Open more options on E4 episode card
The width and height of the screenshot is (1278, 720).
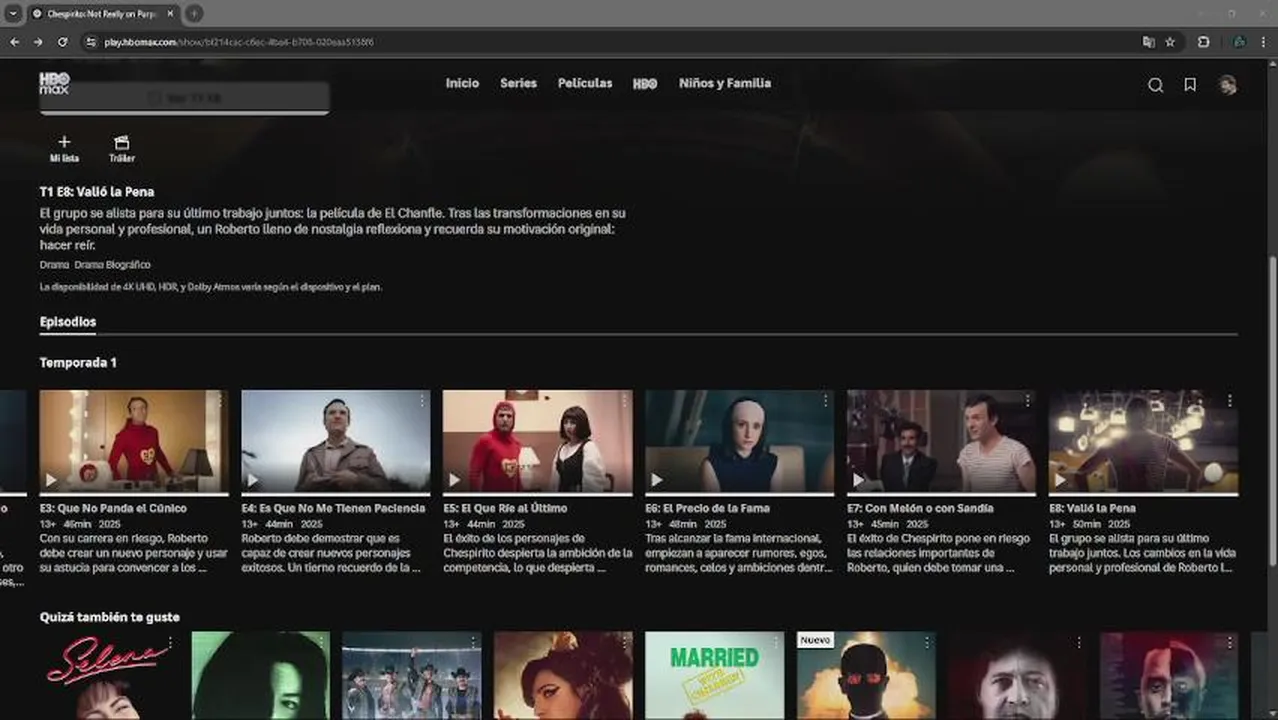pyautogui.click(x=422, y=401)
